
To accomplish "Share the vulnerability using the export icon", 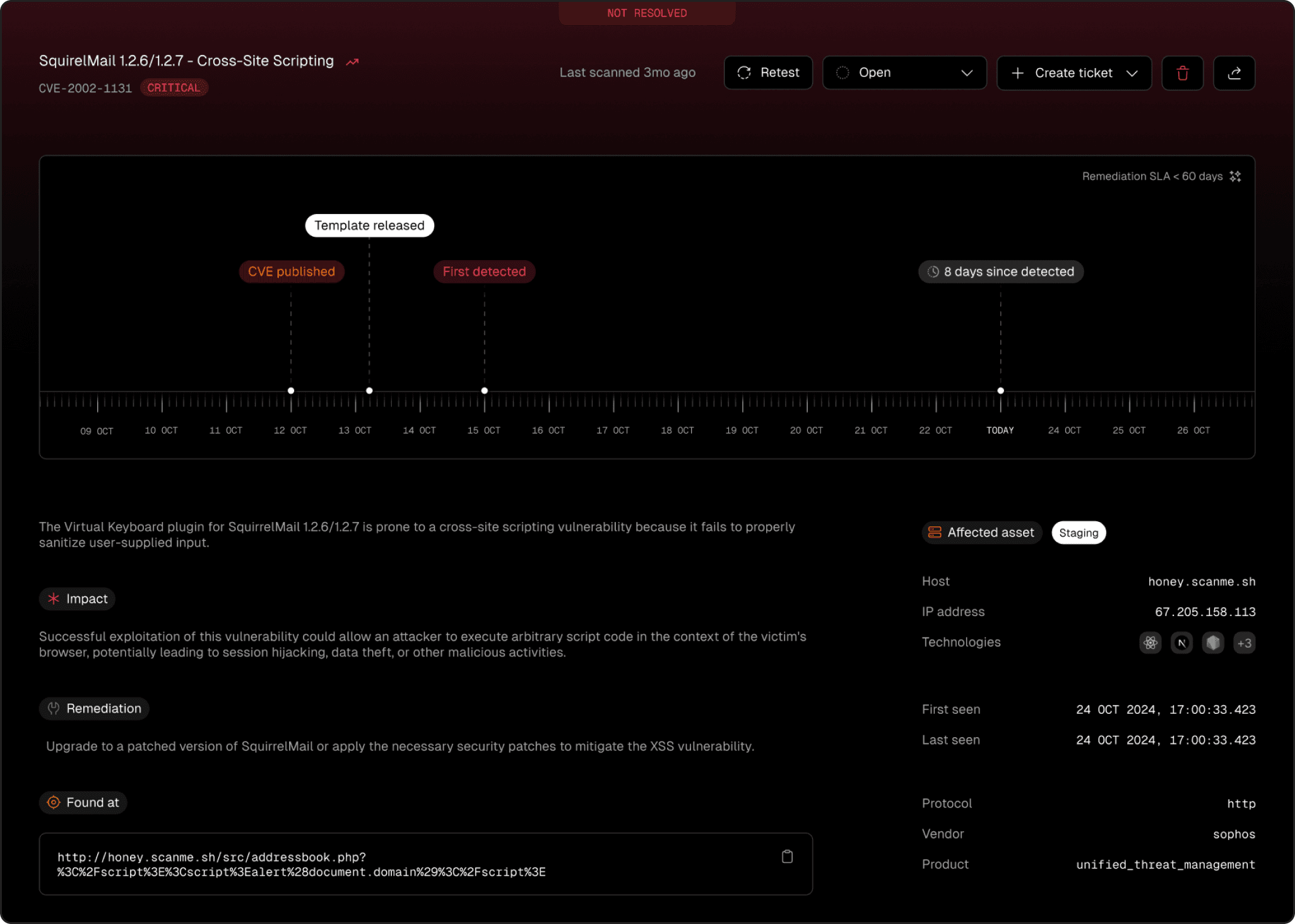I will tap(1234, 73).
